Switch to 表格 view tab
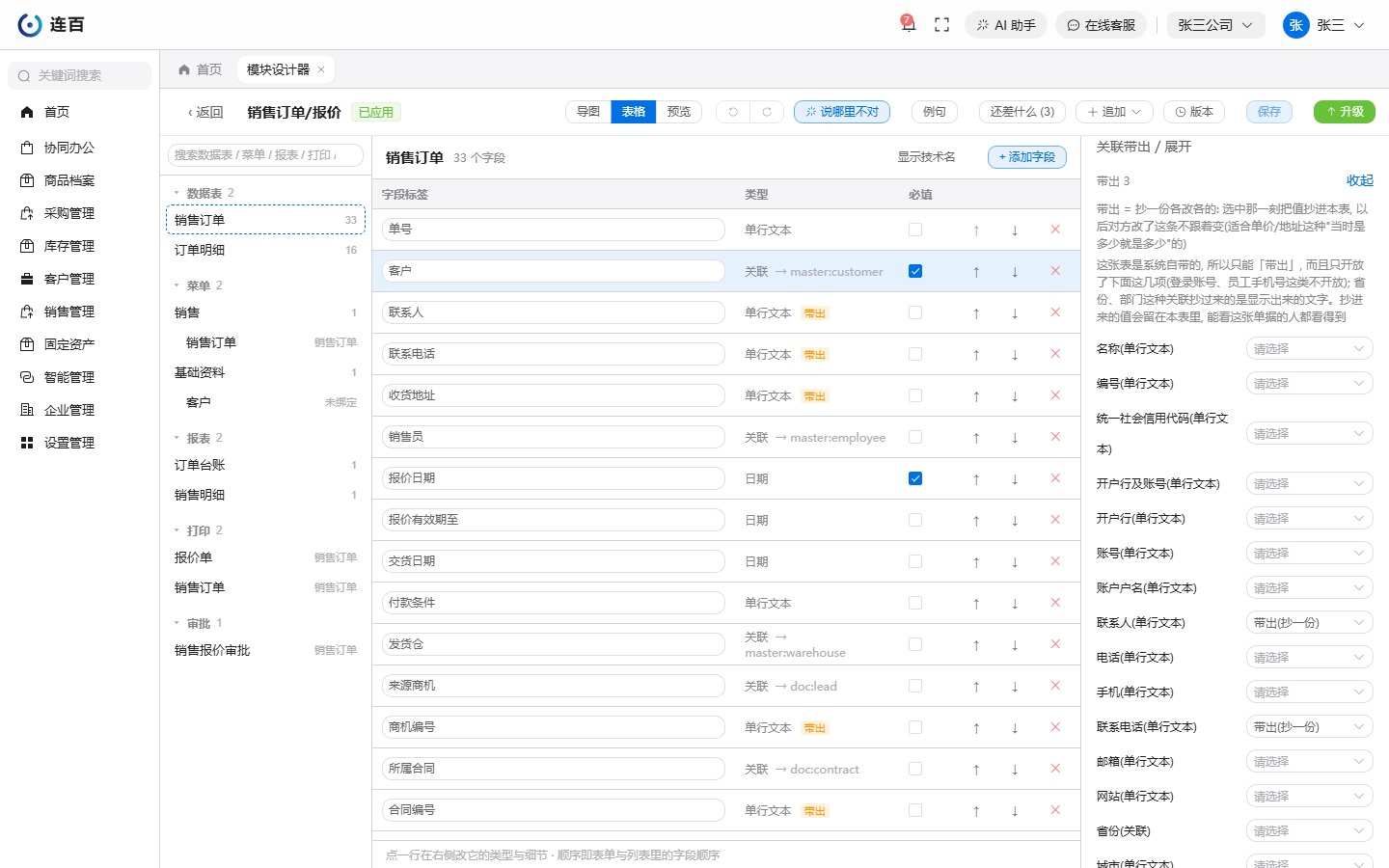Viewport: 1389px width, 868px height. coord(633,112)
